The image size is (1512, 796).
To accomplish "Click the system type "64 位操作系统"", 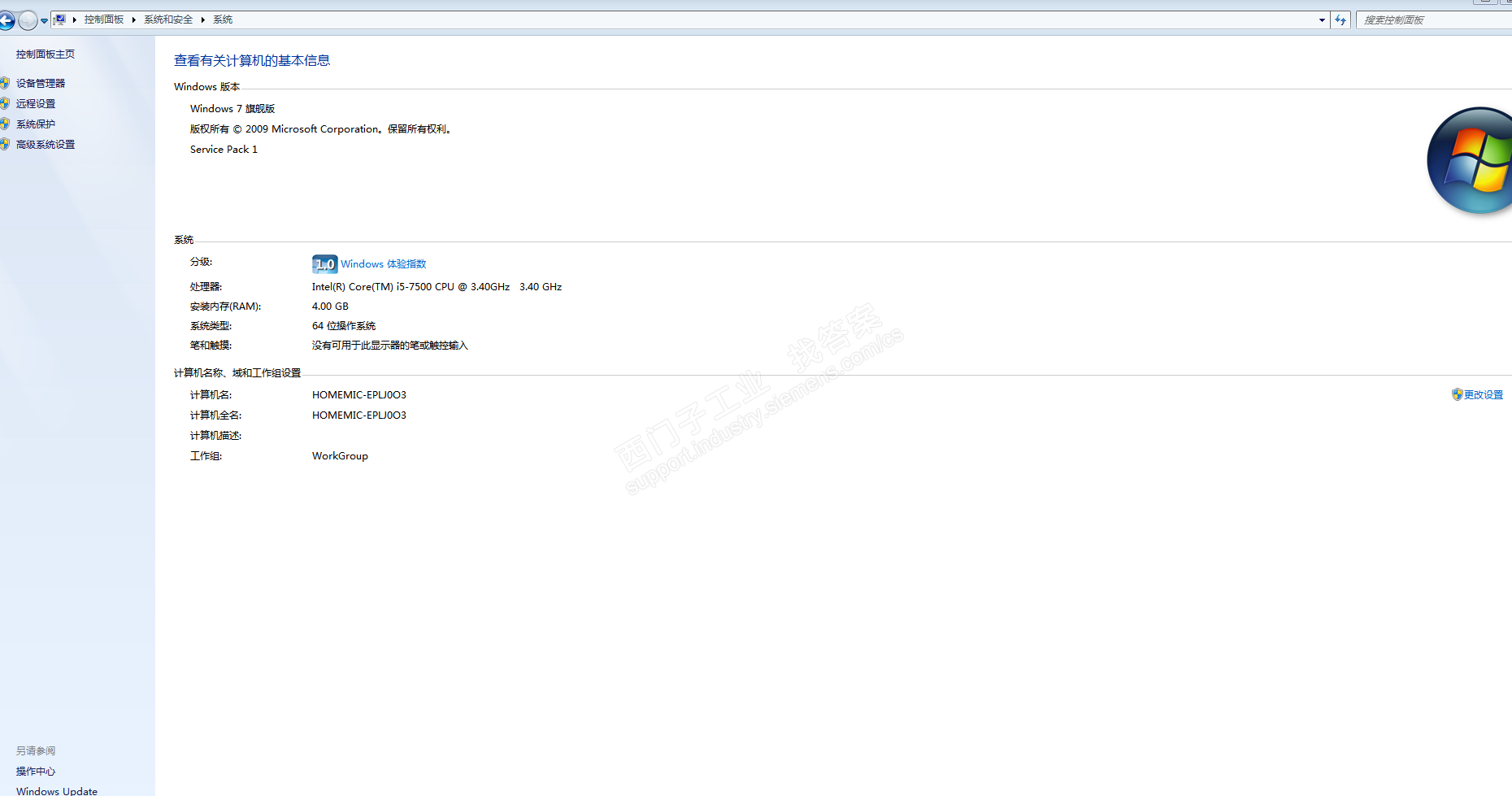I will (344, 326).
